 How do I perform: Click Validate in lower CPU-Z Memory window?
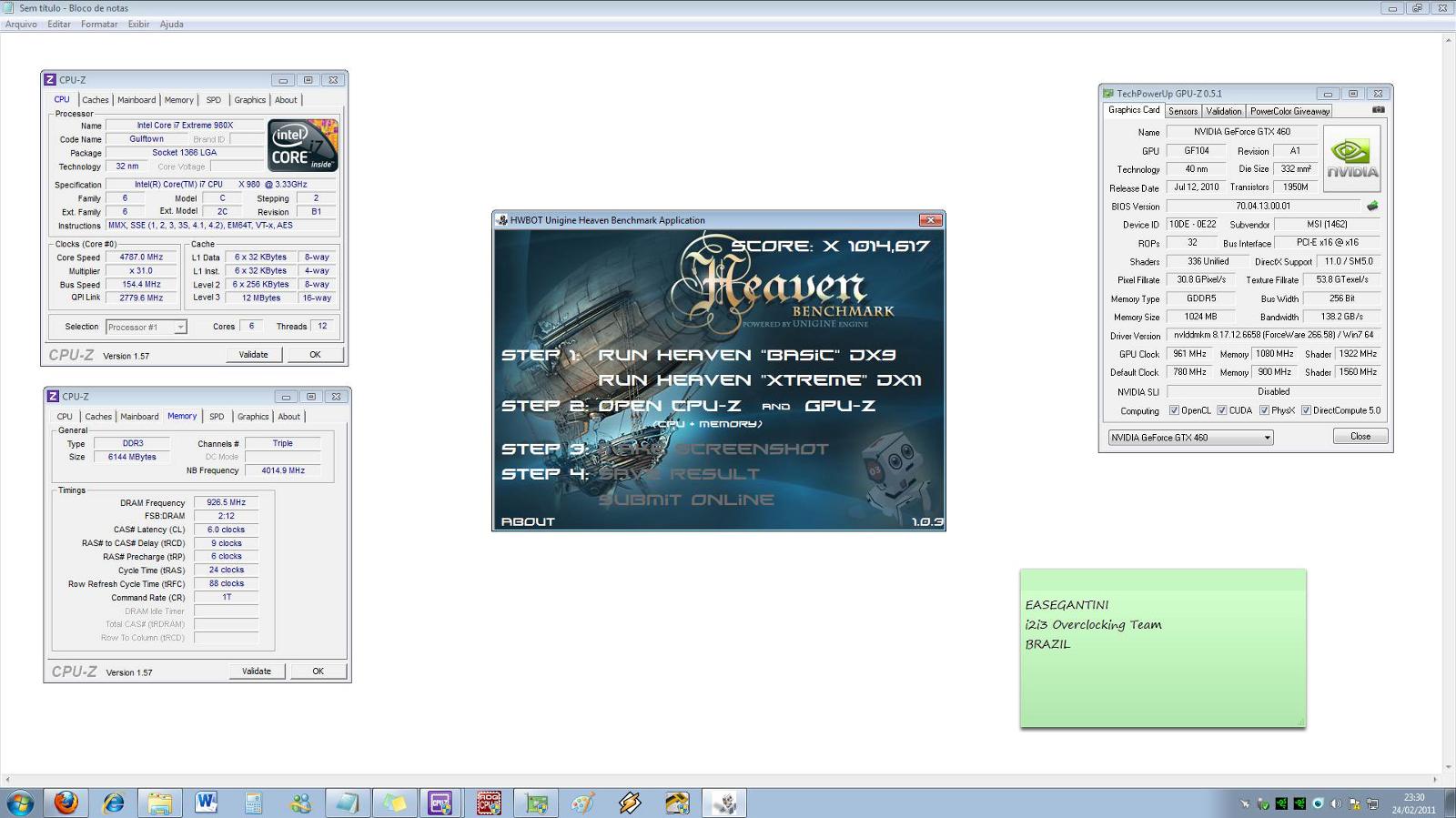point(257,672)
